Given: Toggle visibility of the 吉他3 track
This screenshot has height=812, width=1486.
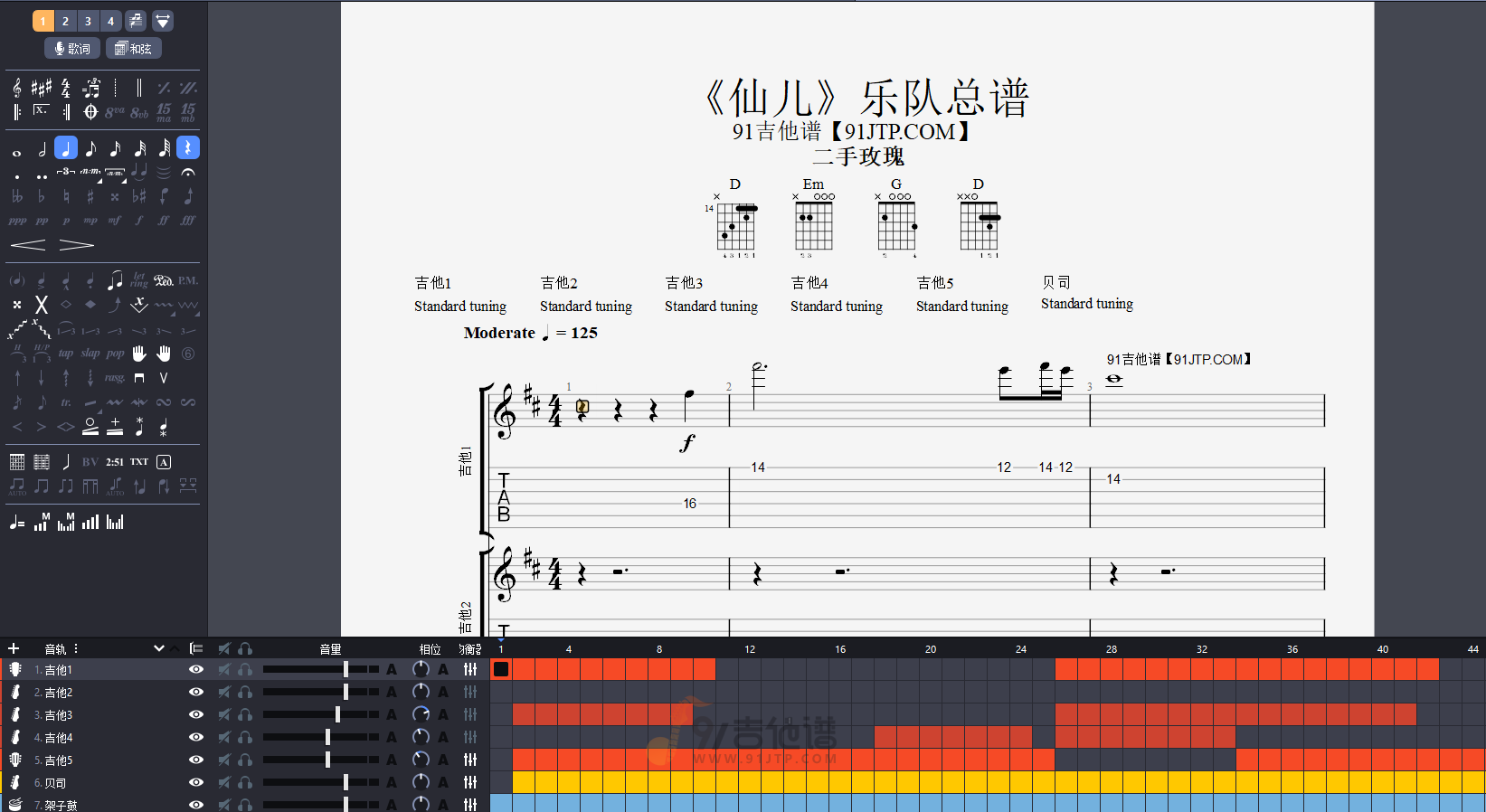Looking at the screenshot, I should (x=195, y=714).
